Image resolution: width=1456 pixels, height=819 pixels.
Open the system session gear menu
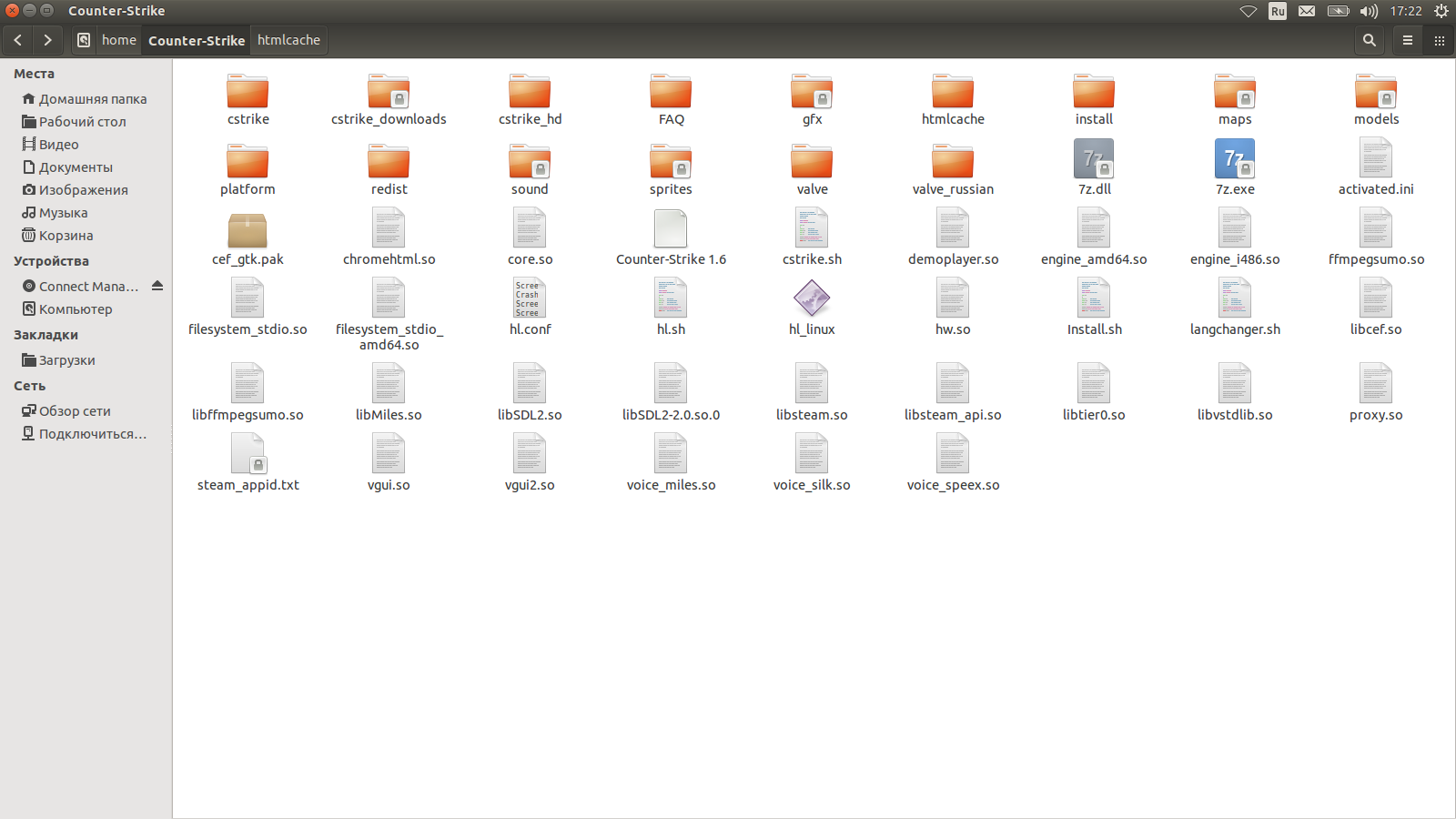(x=1441, y=11)
